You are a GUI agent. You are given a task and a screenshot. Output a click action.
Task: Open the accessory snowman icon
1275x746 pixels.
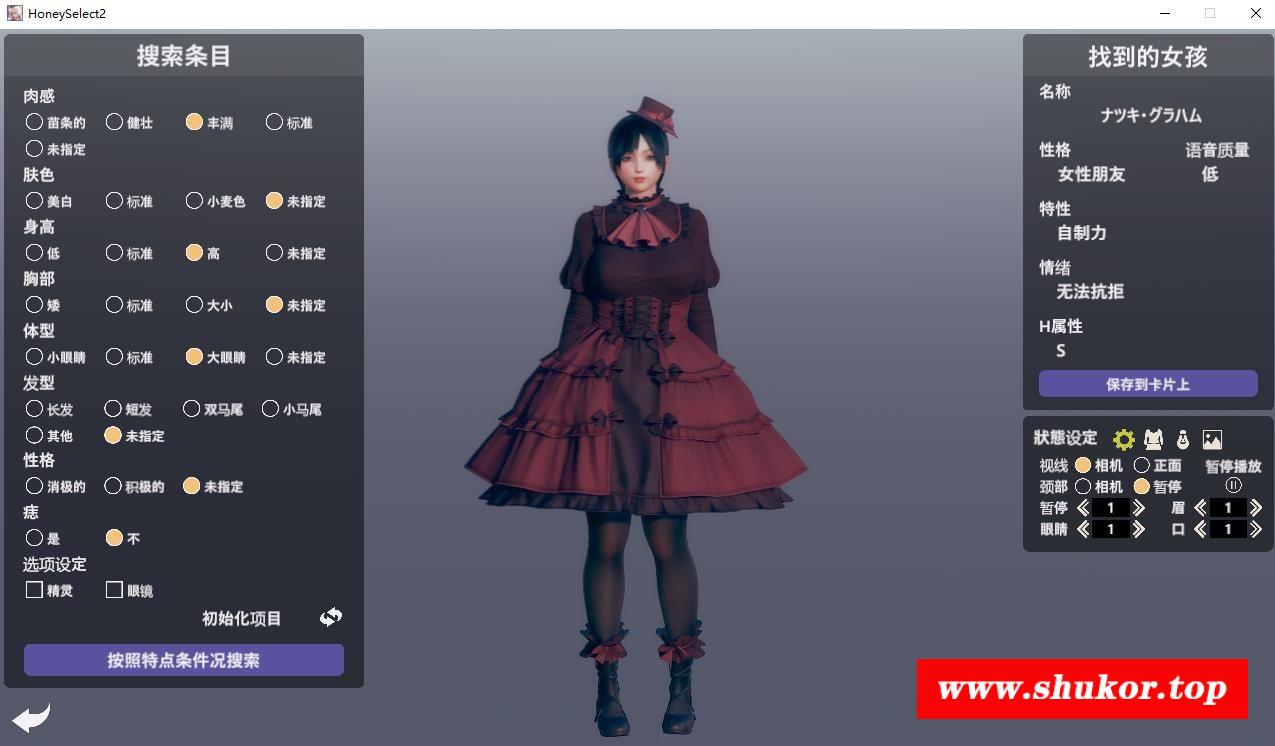coord(1183,439)
